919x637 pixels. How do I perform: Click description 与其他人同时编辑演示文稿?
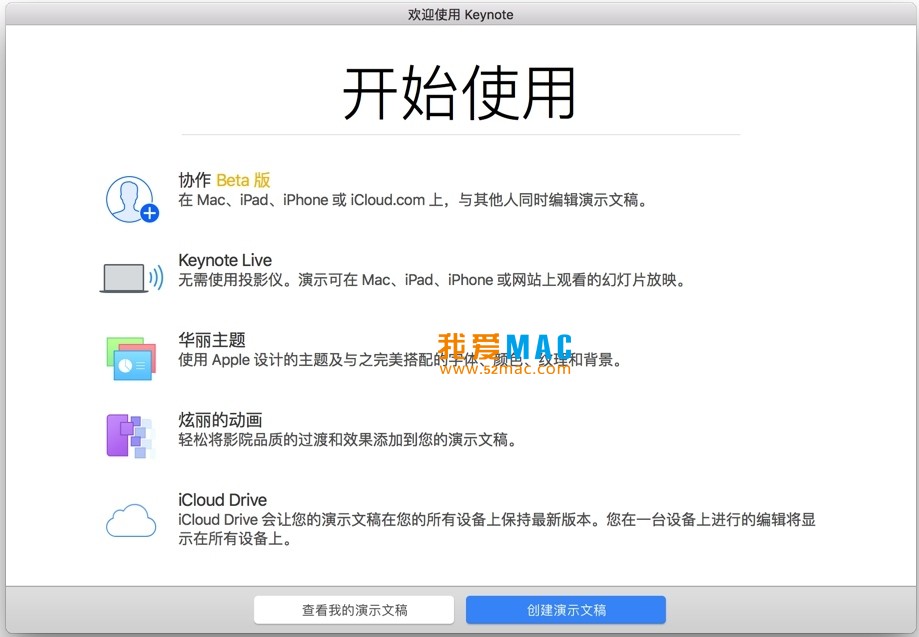coord(413,200)
